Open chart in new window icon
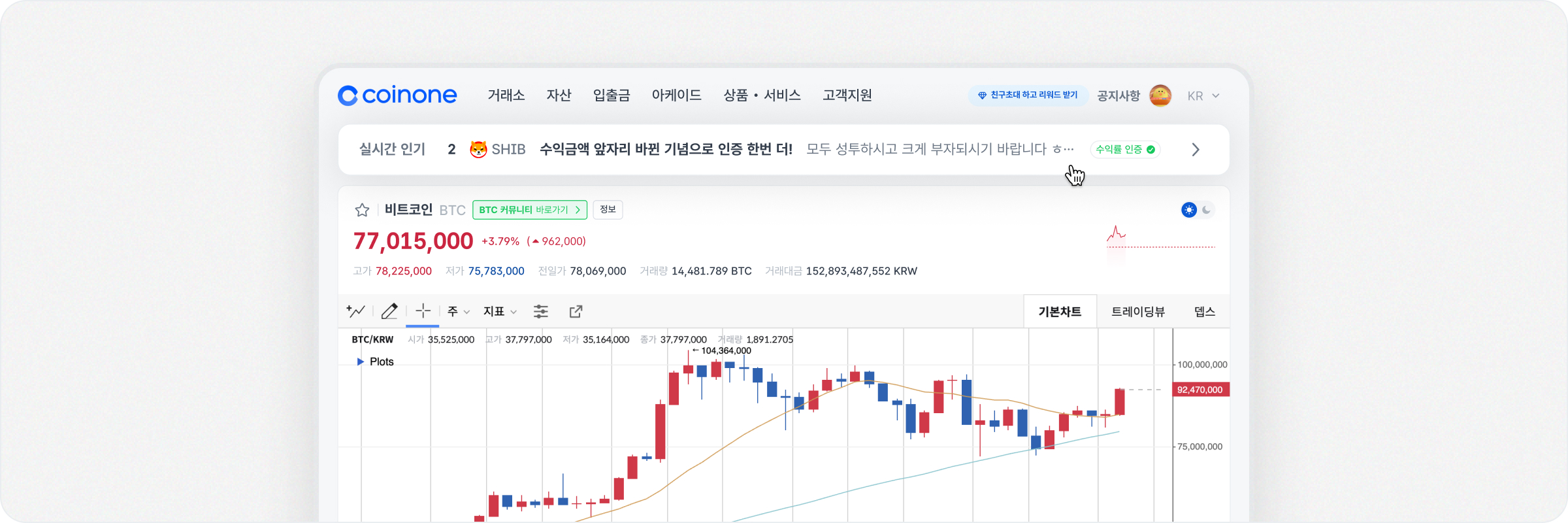The height and width of the screenshot is (523, 1568). (x=576, y=312)
